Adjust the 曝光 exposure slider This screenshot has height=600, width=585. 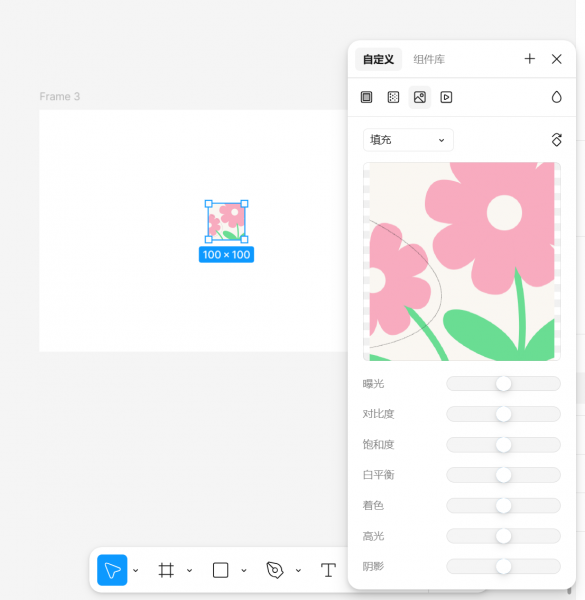click(x=504, y=384)
